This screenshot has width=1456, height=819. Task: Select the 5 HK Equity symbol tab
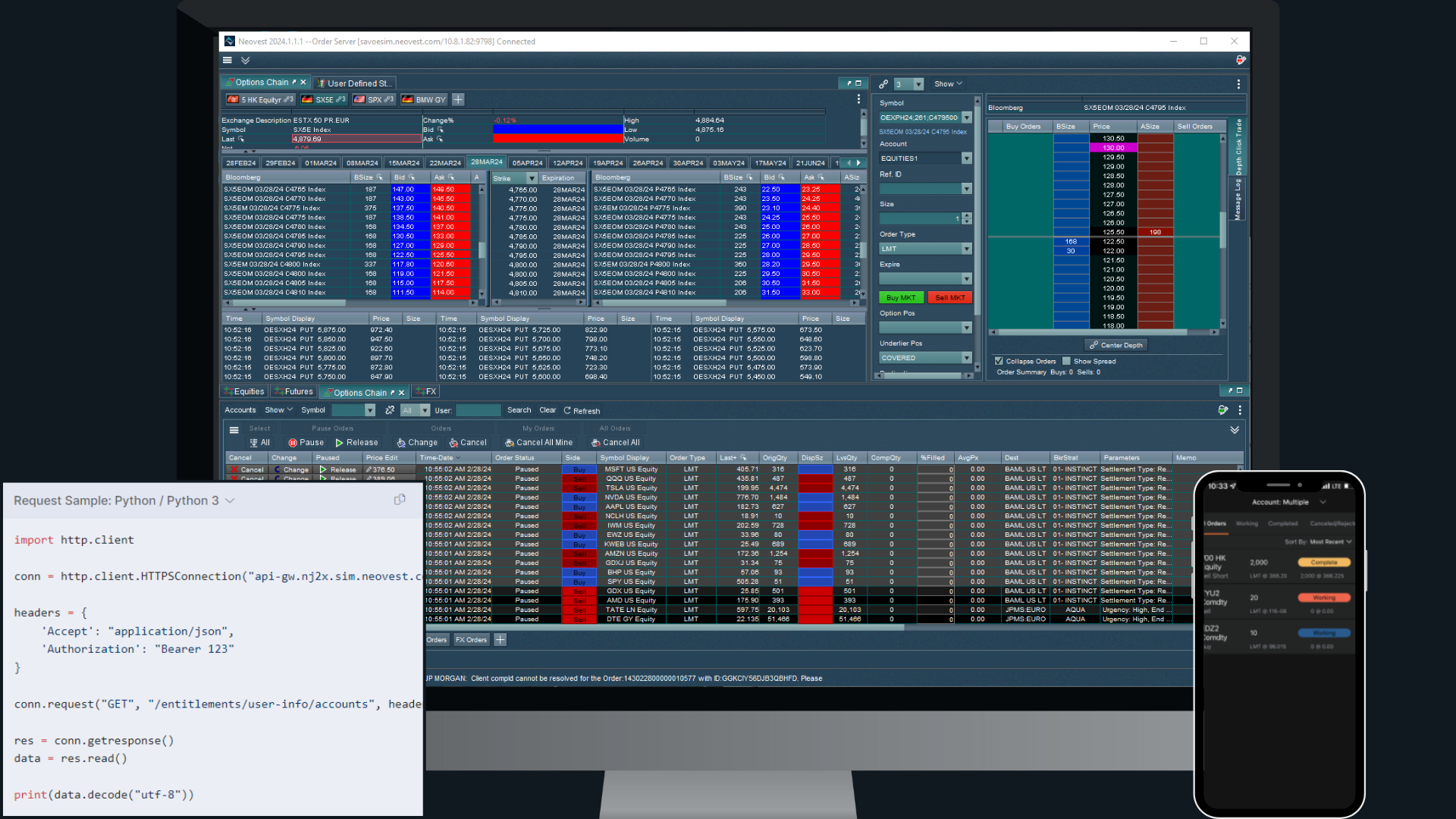[x=260, y=99]
